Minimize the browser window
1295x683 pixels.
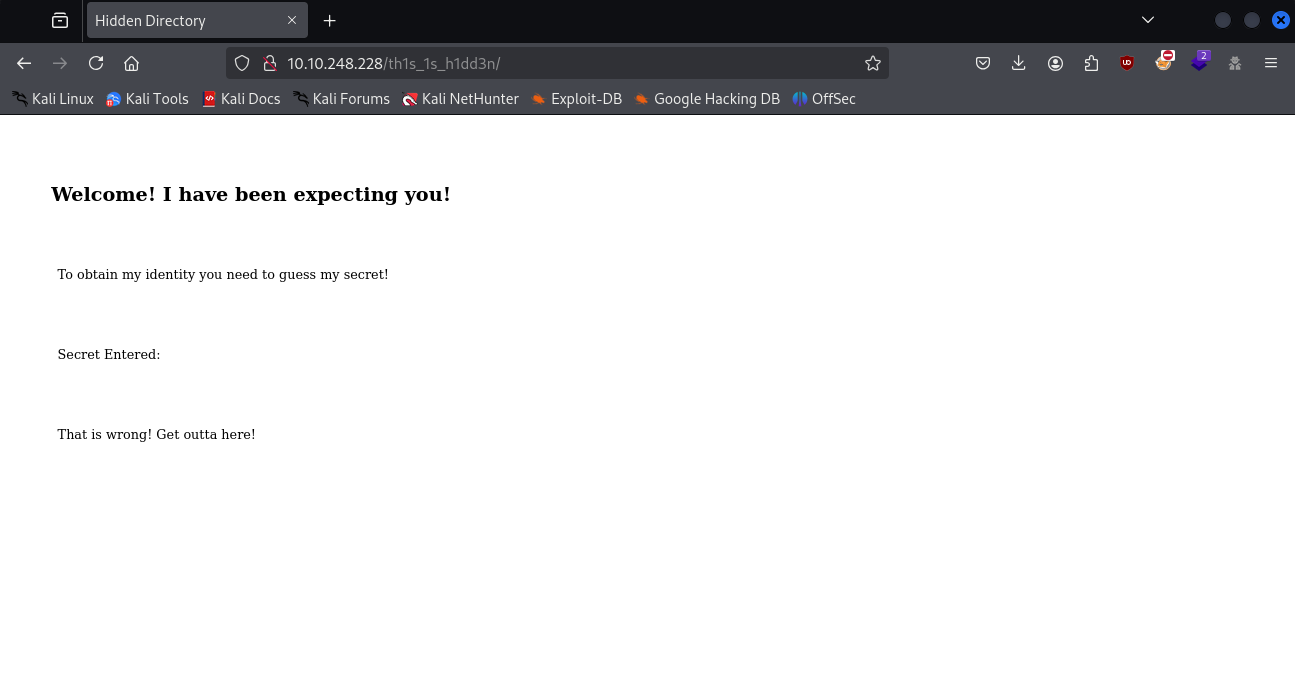pos(1223,20)
